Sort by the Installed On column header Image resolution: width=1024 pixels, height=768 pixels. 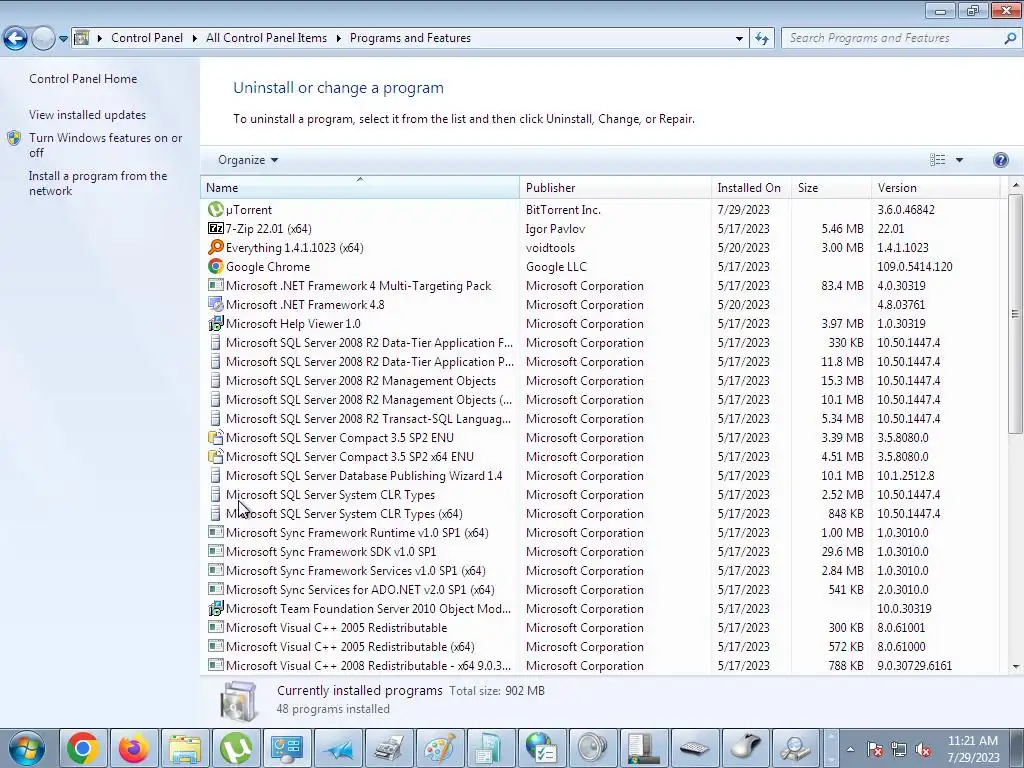coord(752,187)
